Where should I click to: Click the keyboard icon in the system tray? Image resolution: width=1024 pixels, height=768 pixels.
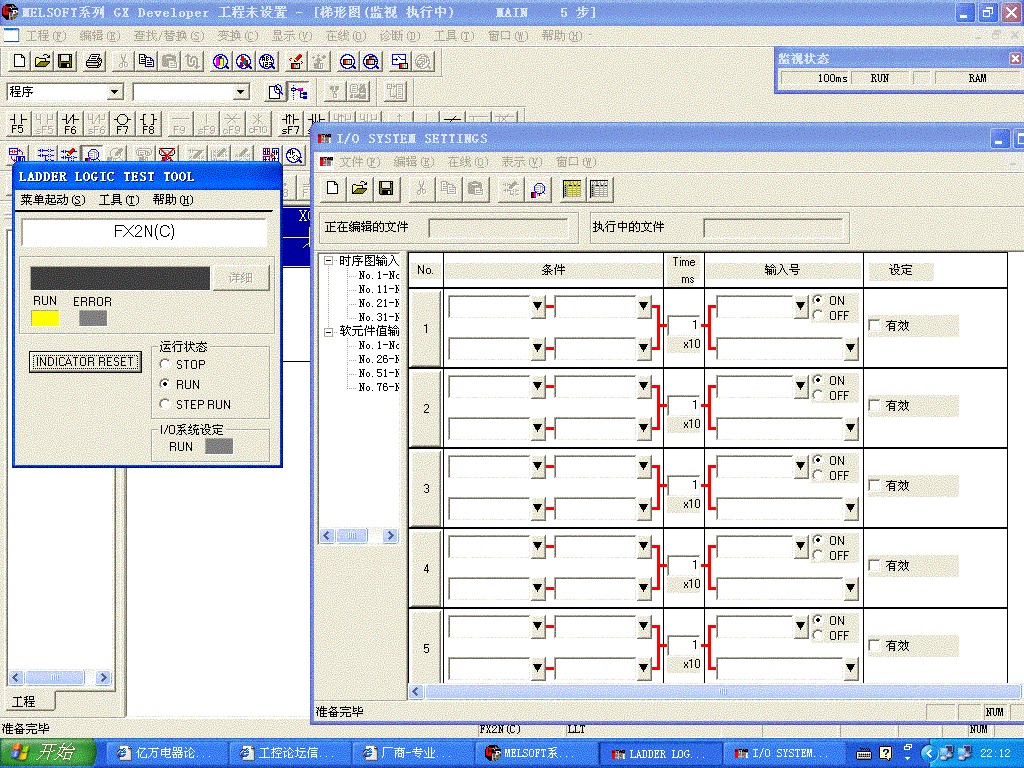point(863,754)
